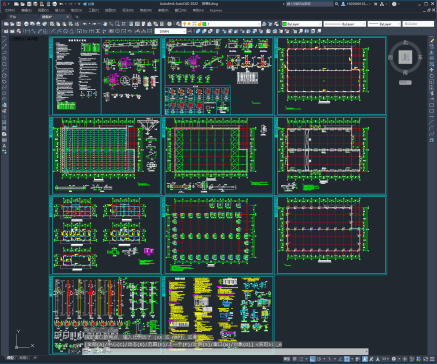Click the ViewCube top face

(405, 57)
